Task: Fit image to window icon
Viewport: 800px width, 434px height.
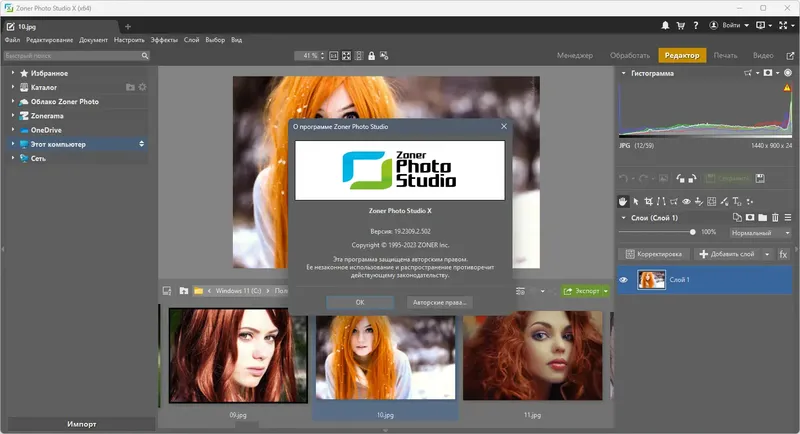Action: tap(346, 56)
